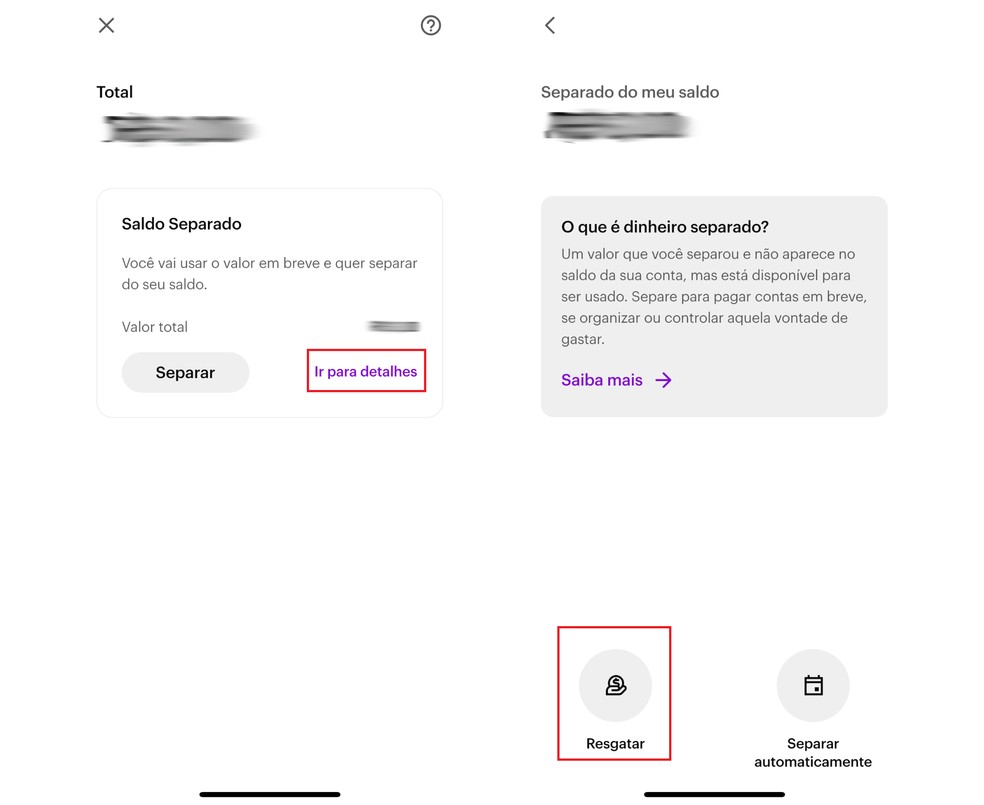Go back using the left chevron

(x=550, y=25)
